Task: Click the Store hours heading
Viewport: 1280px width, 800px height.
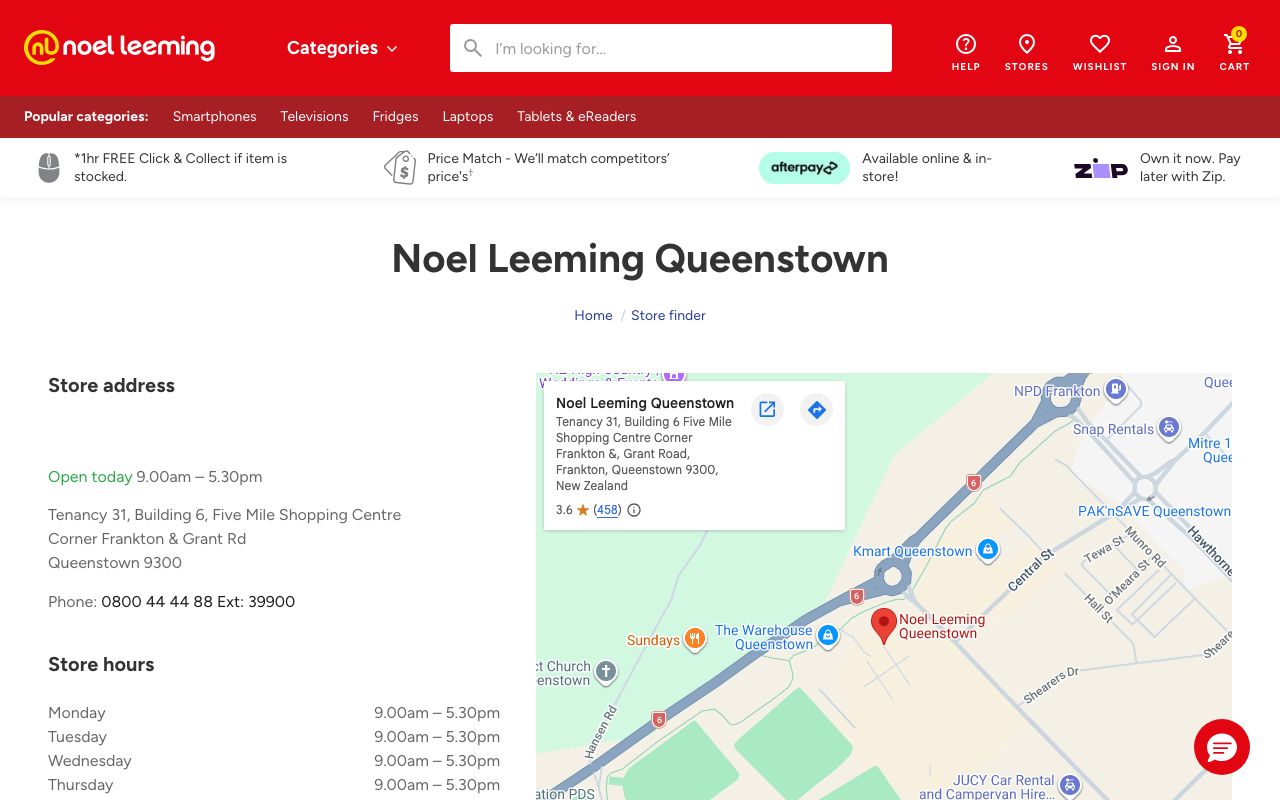Action: tap(101, 664)
